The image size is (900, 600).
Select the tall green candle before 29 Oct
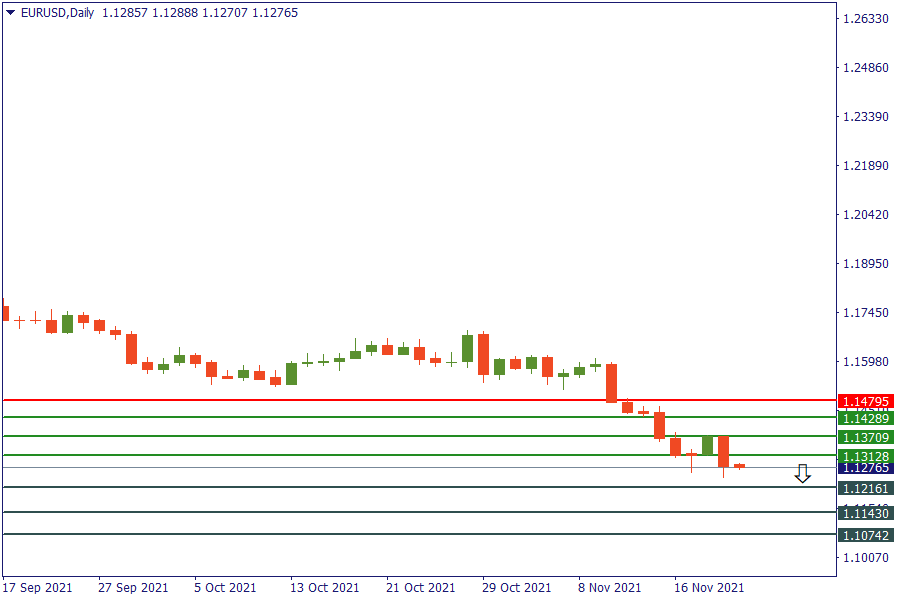click(x=467, y=349)
